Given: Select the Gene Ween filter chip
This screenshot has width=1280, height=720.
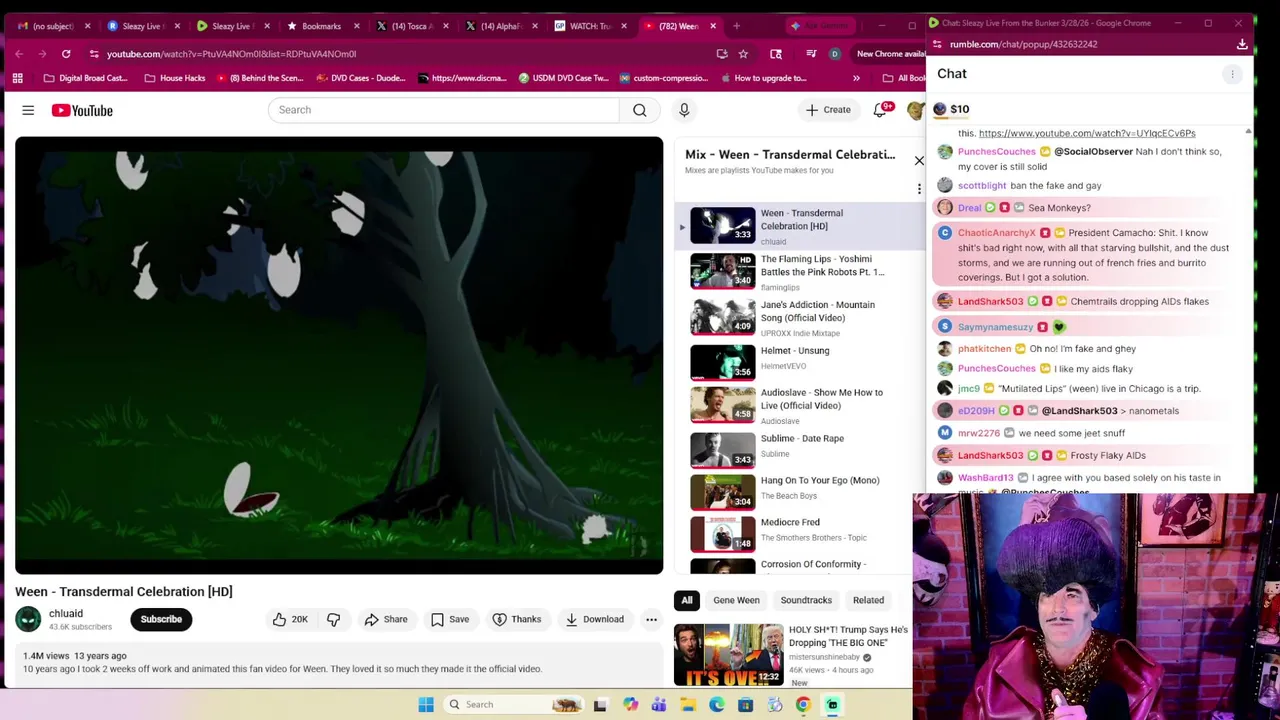Looking at the screenshot, I should coord(736,600).
